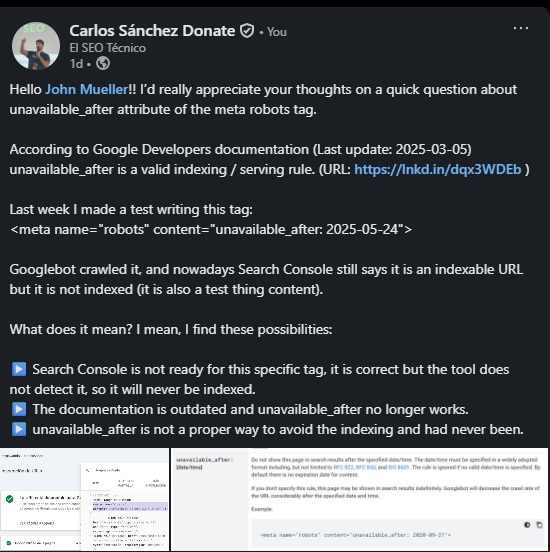Toggle the dark code theme icon in docs image
The height and width of the screenshot is (552, 550).
tap(527, 525)
